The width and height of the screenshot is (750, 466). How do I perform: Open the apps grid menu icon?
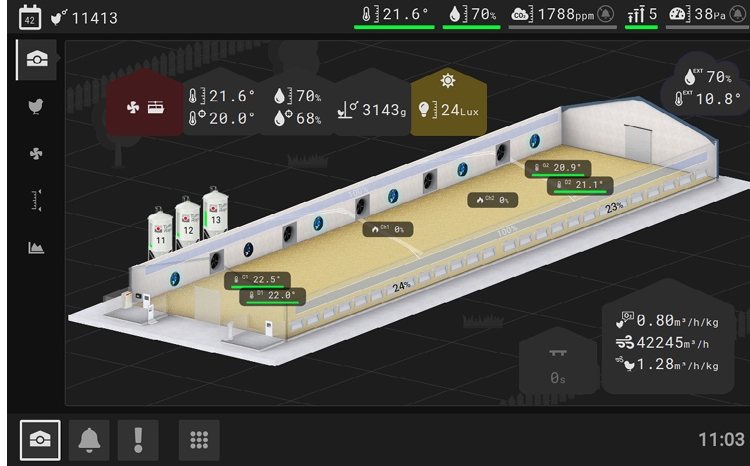pos(199,440)
